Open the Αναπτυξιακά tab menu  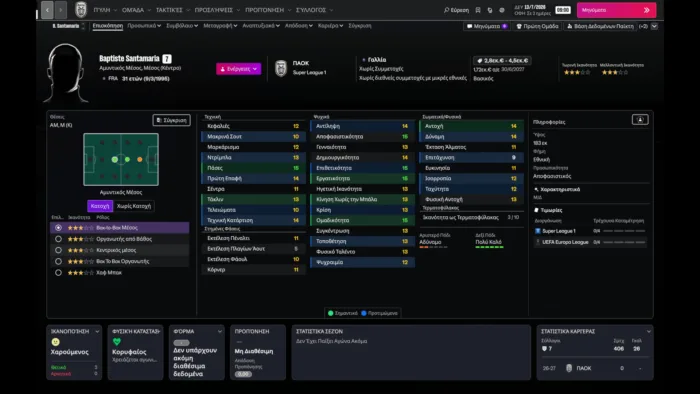(x=261, y=26)
